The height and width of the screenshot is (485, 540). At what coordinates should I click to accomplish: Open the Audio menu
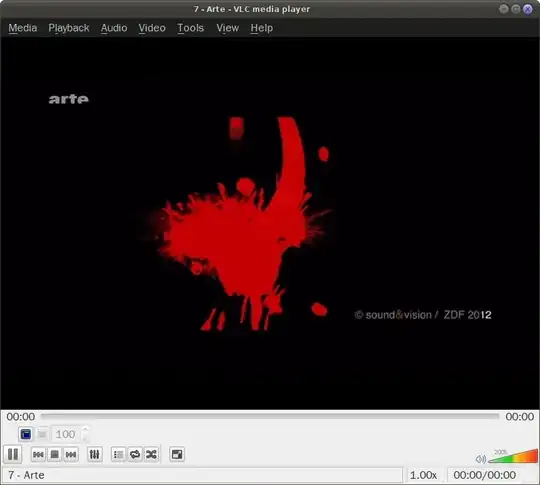coord(114,28)
